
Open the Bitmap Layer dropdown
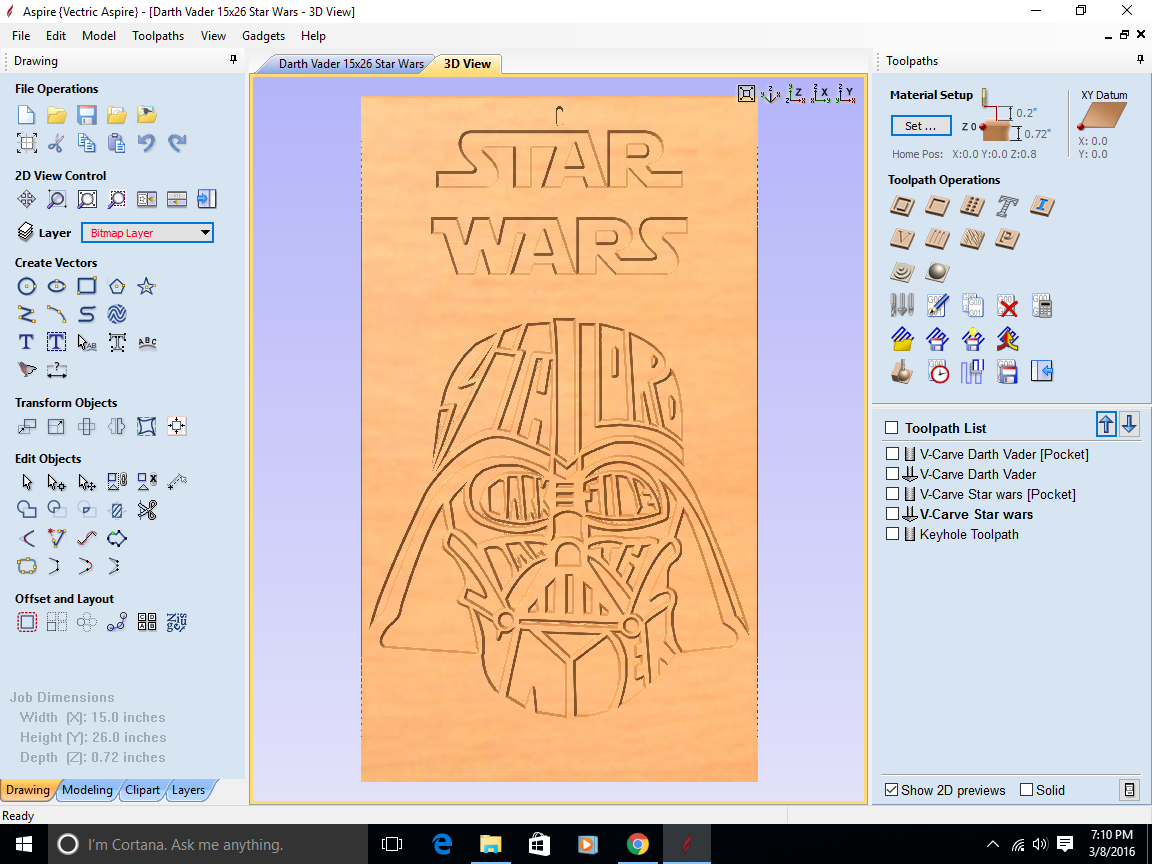click(x=207, y=232)
